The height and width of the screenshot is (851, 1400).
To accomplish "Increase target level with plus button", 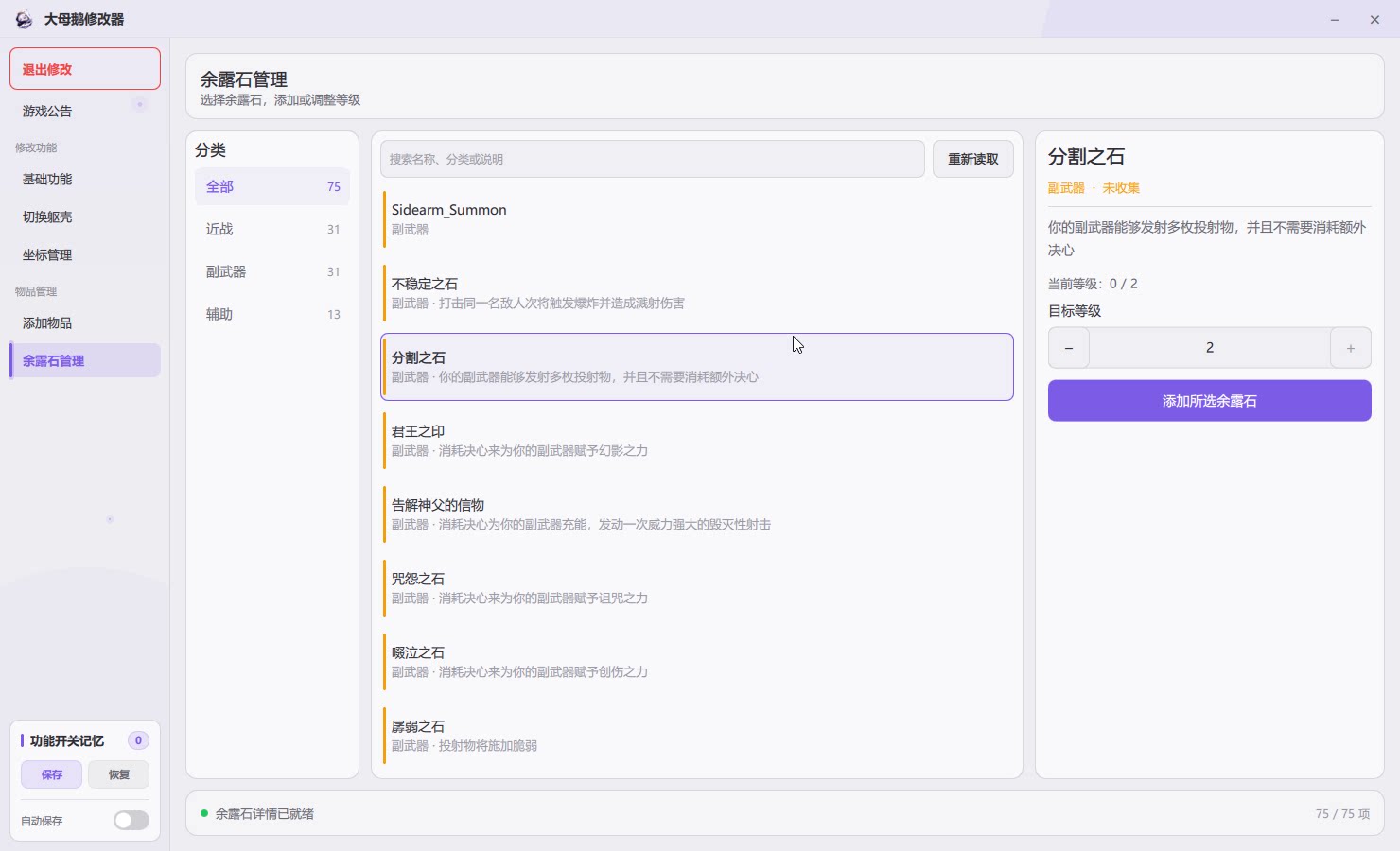I will tap(1351, 348).
